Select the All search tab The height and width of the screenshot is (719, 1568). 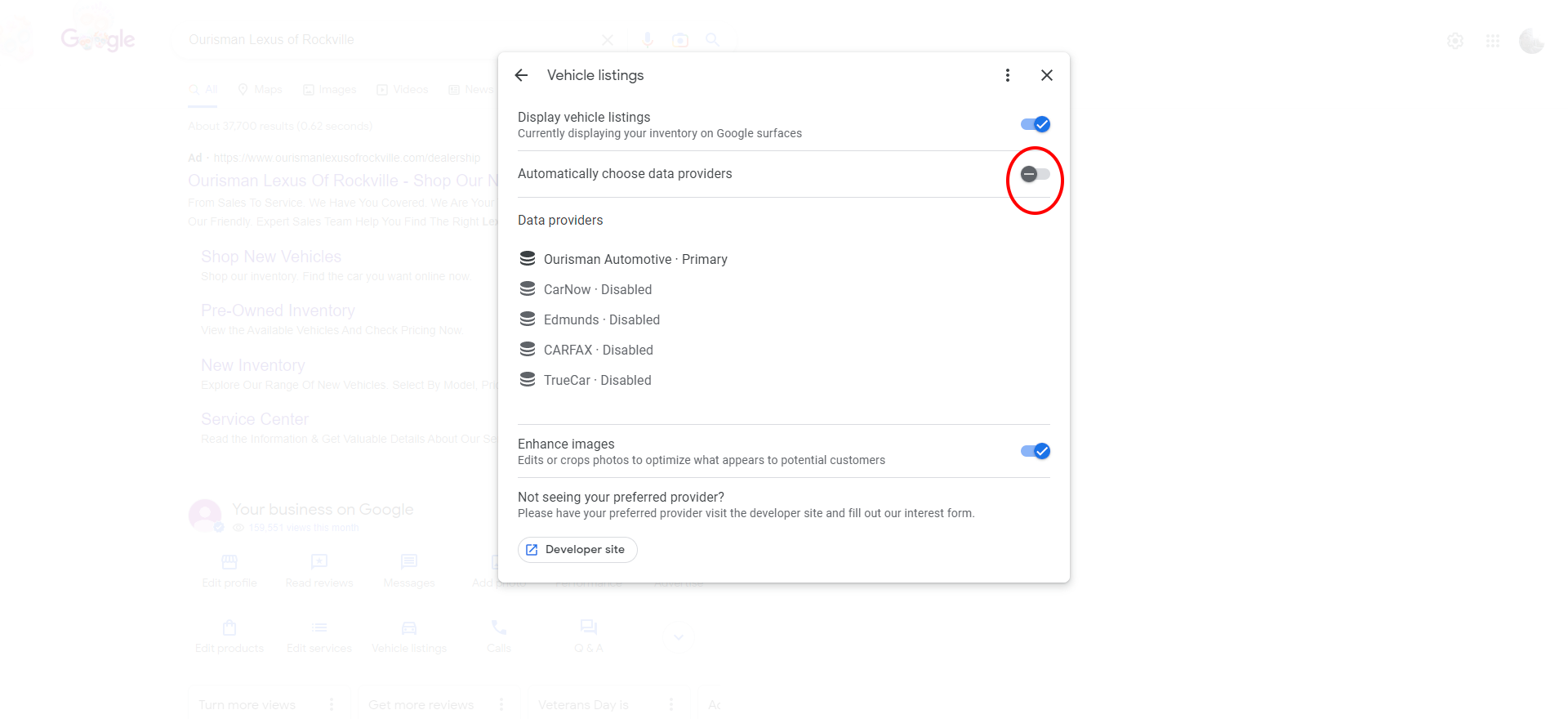[203, 90]
